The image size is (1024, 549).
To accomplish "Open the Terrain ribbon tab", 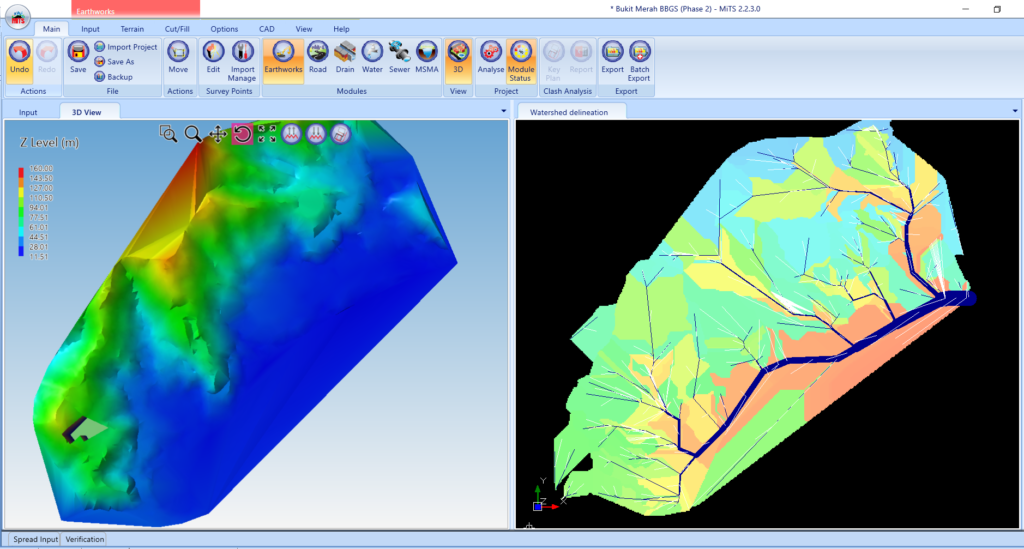I will point(132,29).
